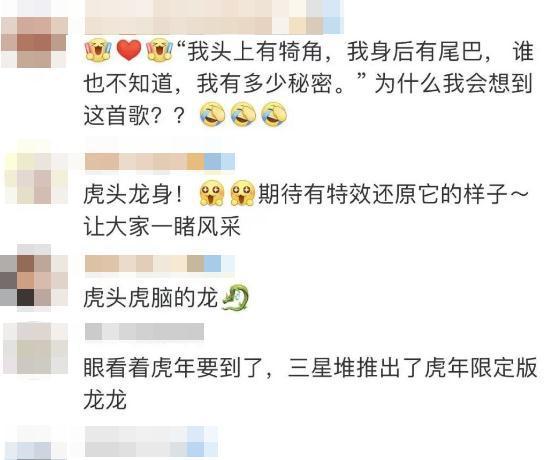Click last laughing-crying emoji in first comment
Viewport: 553px width, 460px height.
coord(274,115)
